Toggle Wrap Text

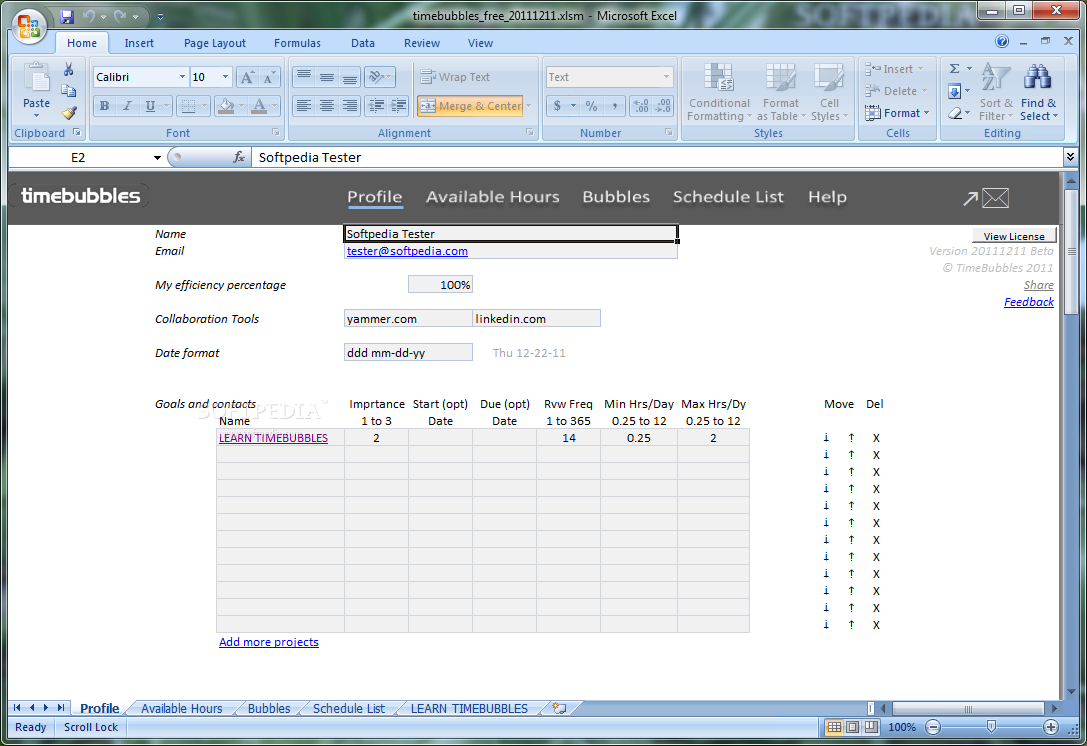[x=455, y=77]
